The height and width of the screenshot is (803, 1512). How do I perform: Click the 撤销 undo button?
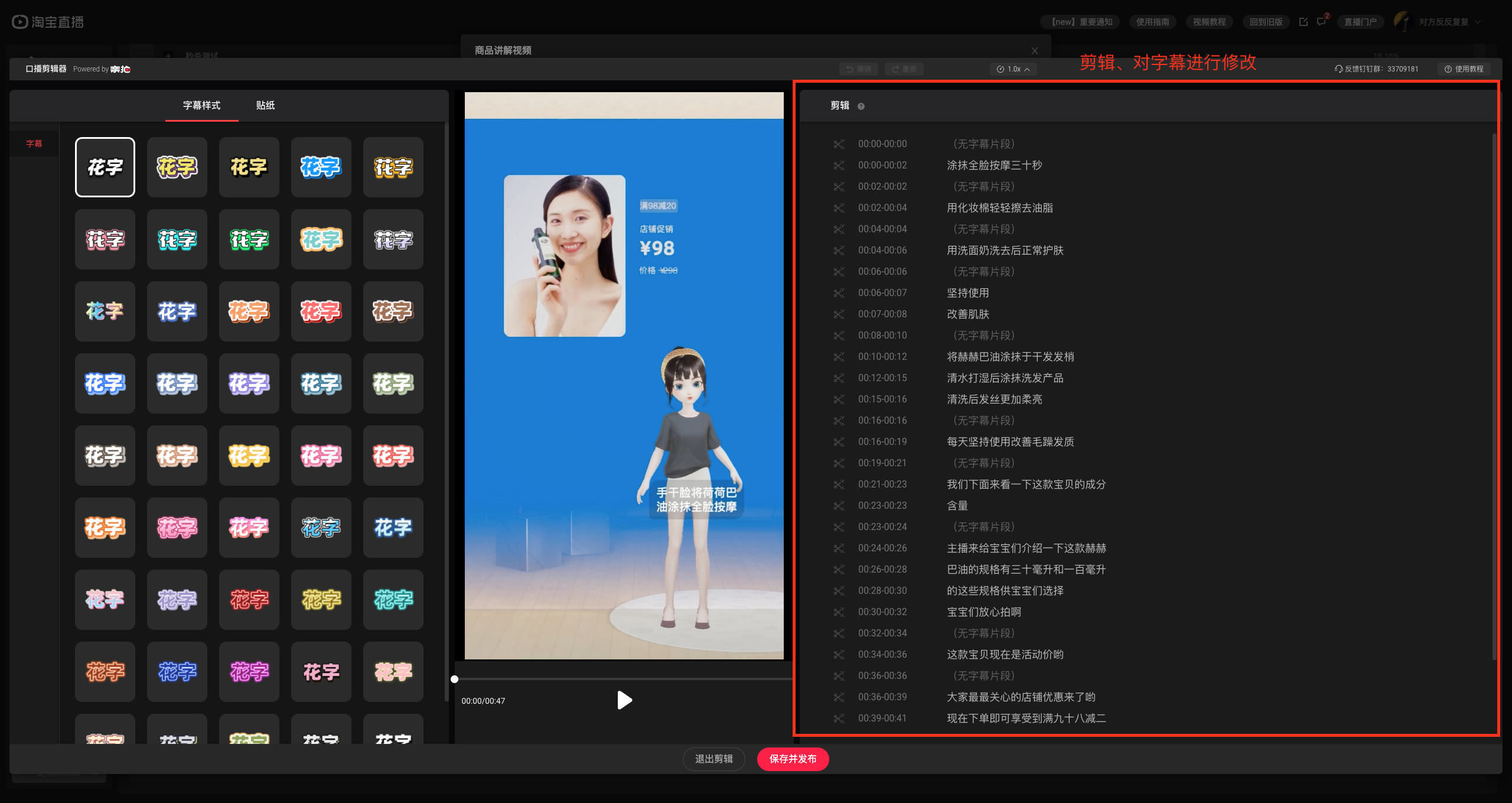pos(858,69)
